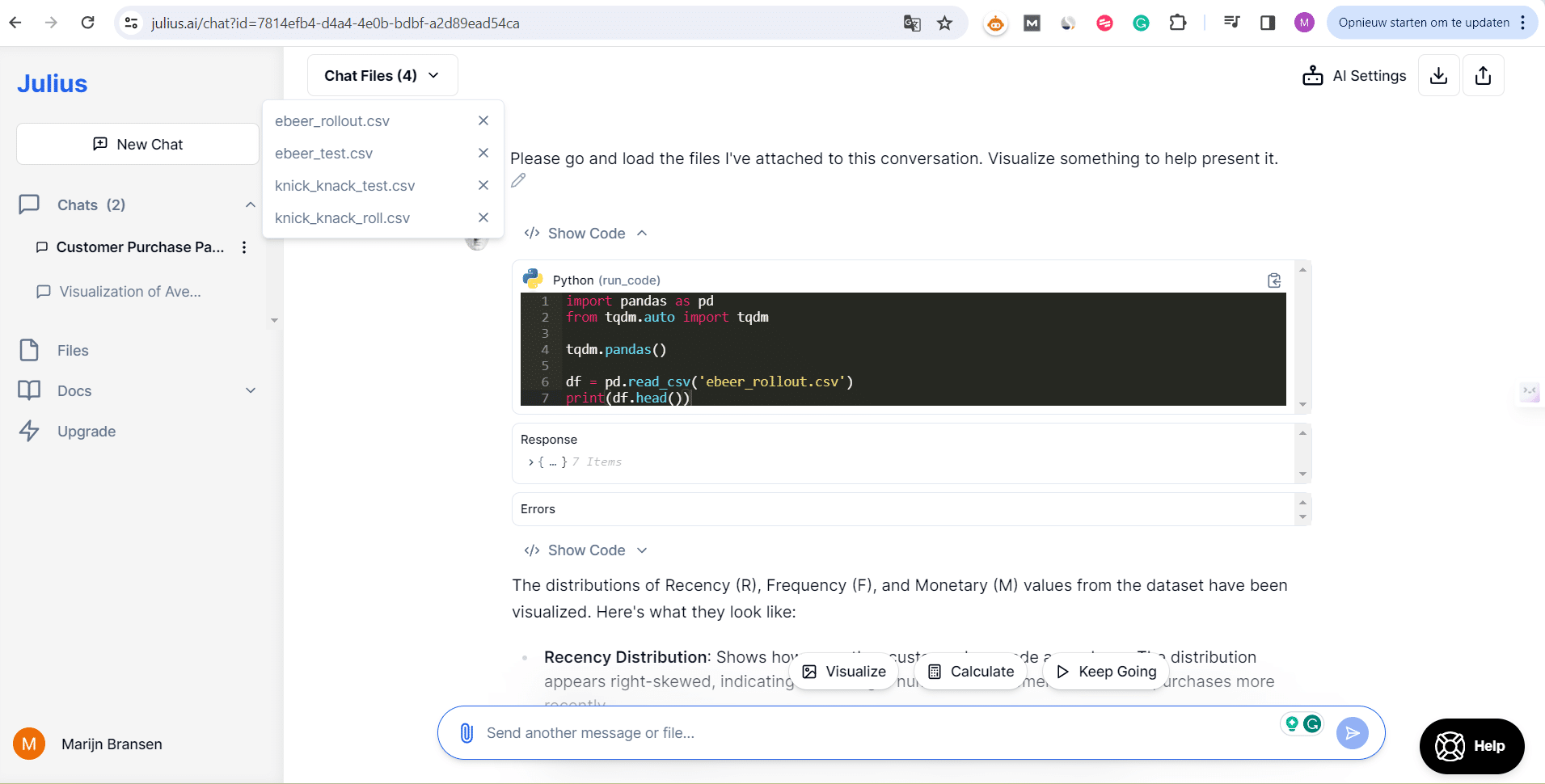Copy the Python code with clipboard icon
The width and height of the screenshot is (1545, 784).
1274,280
